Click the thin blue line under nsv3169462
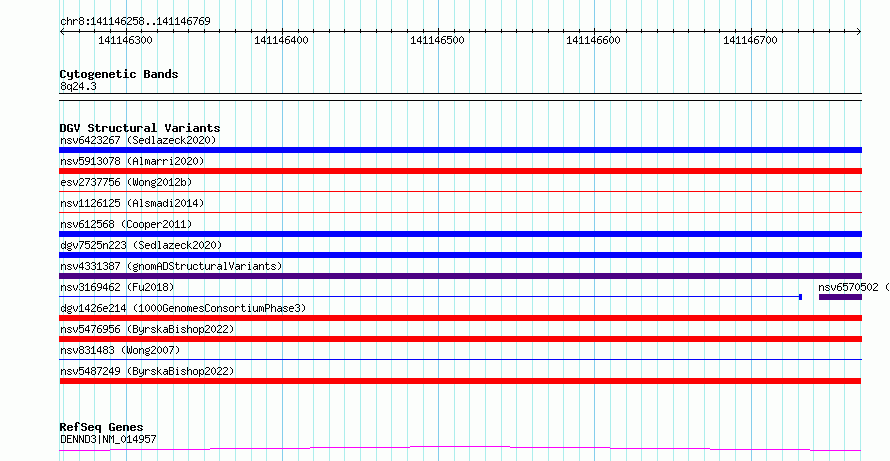Image resolution: width=890 pixels, height=461 pixels. point(429,297)
